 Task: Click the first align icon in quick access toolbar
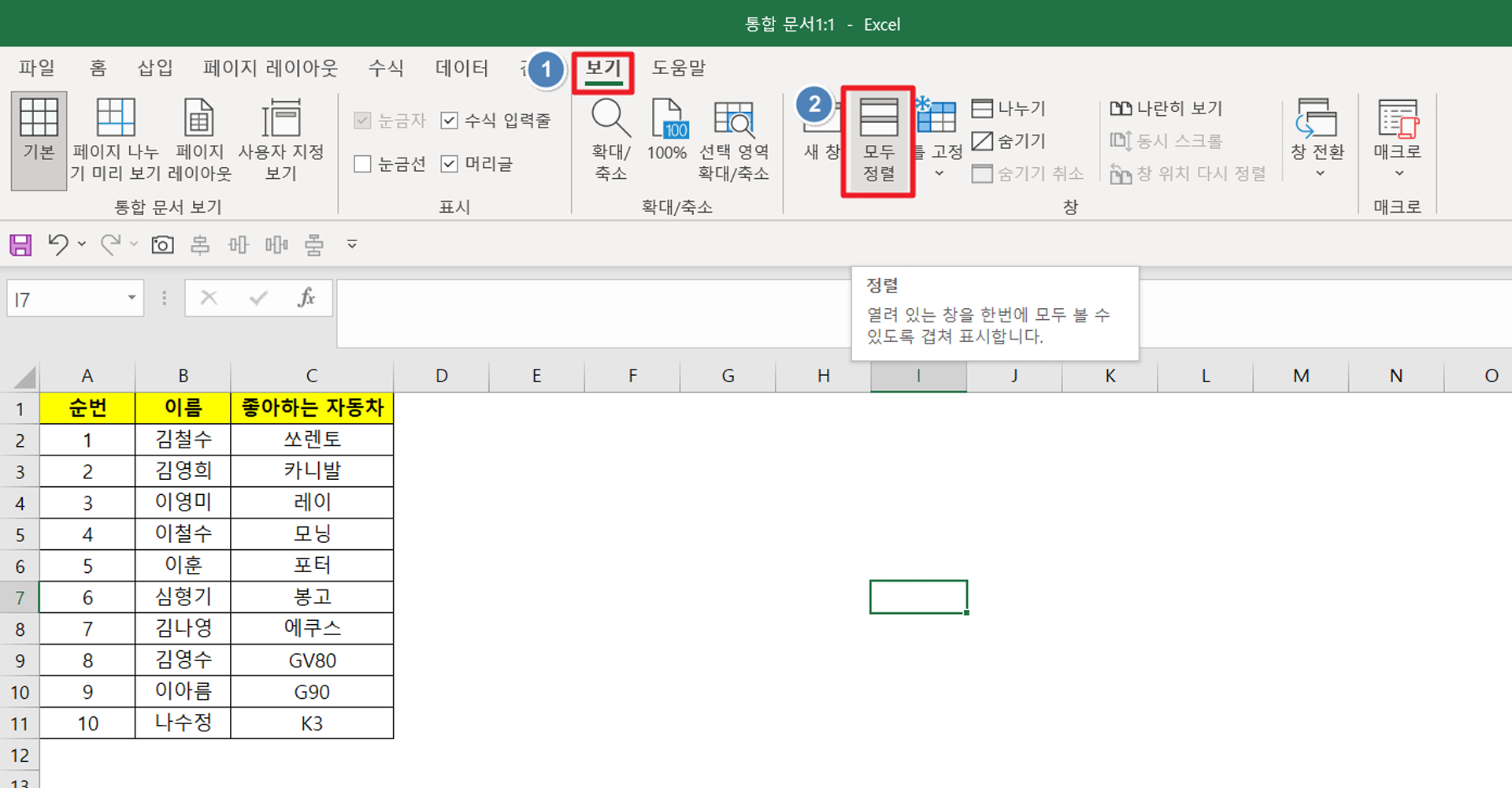pos(200,245)
